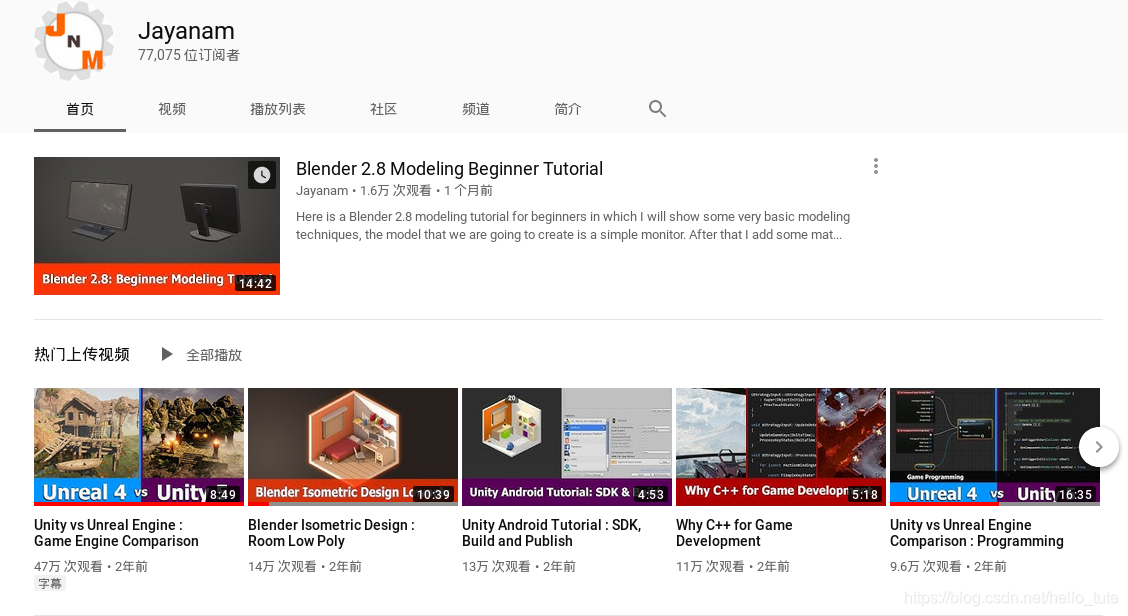Click the 47万 次观看 view count
Viewport: 1128px width, 616px height.
click(68, 566)
